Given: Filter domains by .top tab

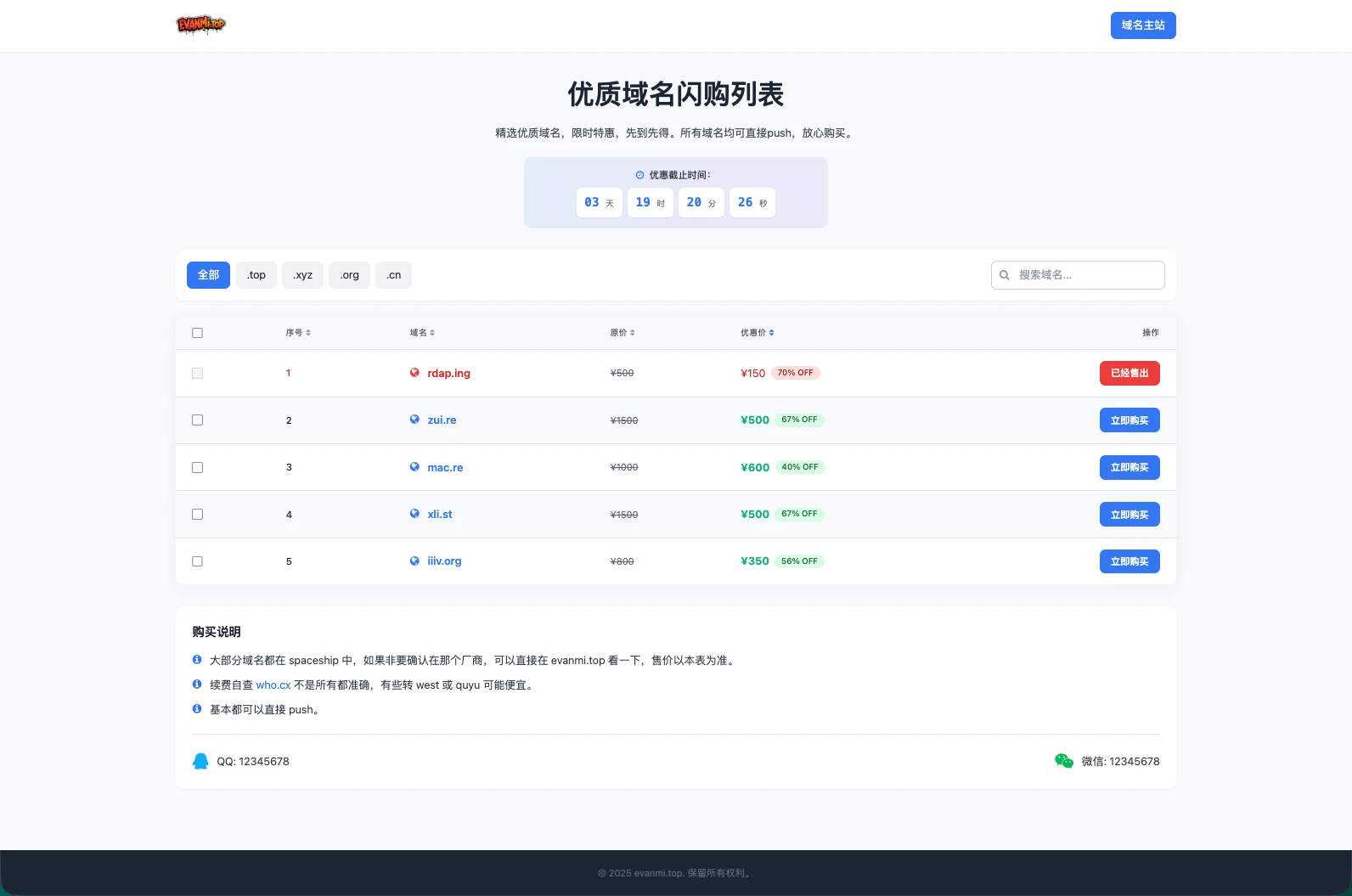Looking at the screenshot, I should 256,275.
